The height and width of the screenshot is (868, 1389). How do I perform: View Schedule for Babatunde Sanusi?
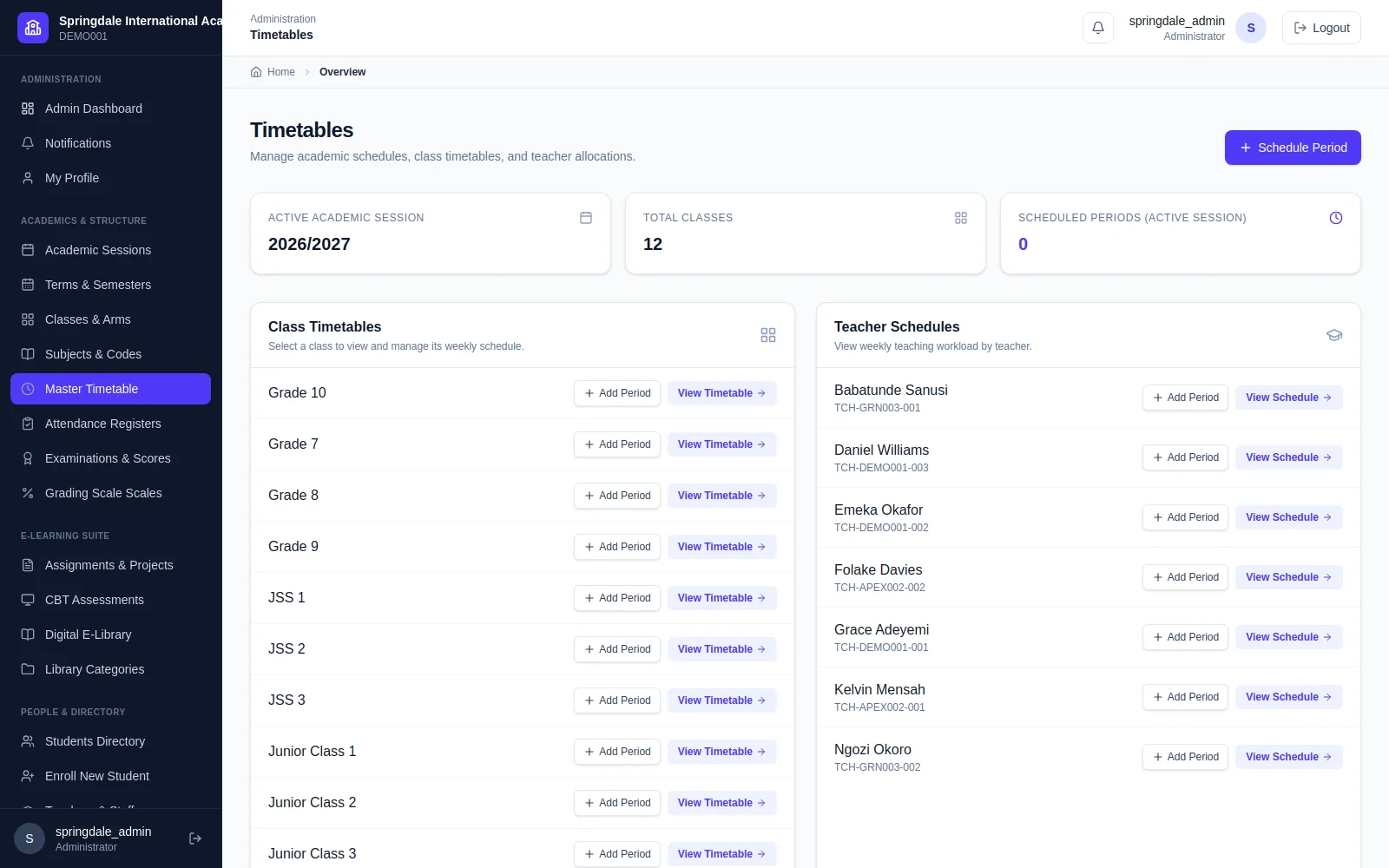1288,398
